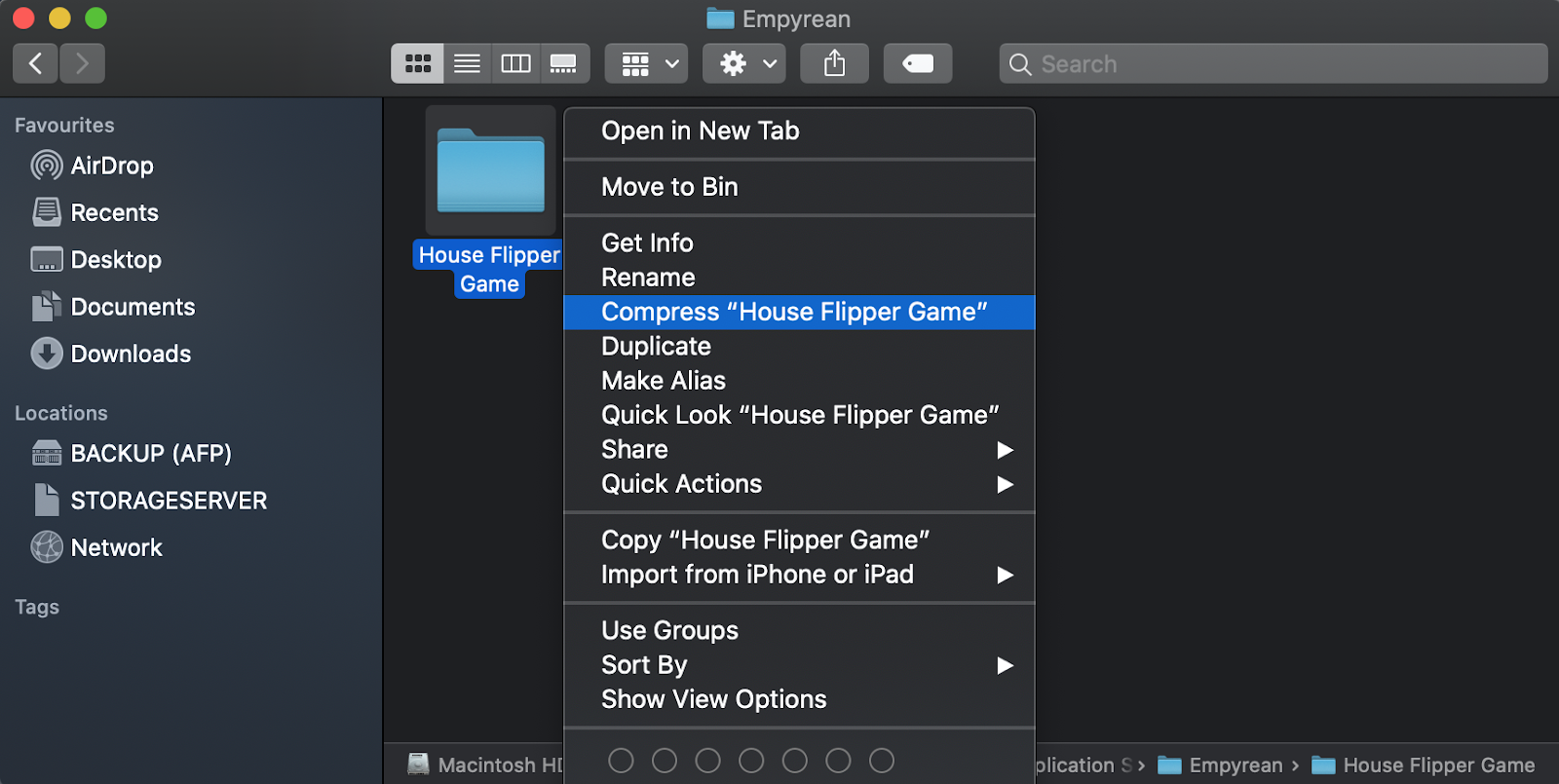Click Empyrean in the path bar
This screenshot has width=1559, height=784.
click(x=1235, y=765)
